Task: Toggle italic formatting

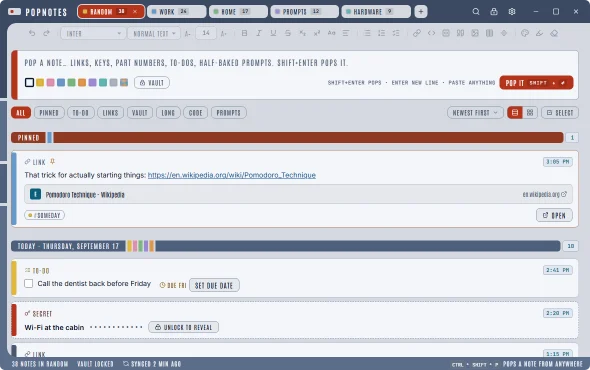Action: click(259, 33)
